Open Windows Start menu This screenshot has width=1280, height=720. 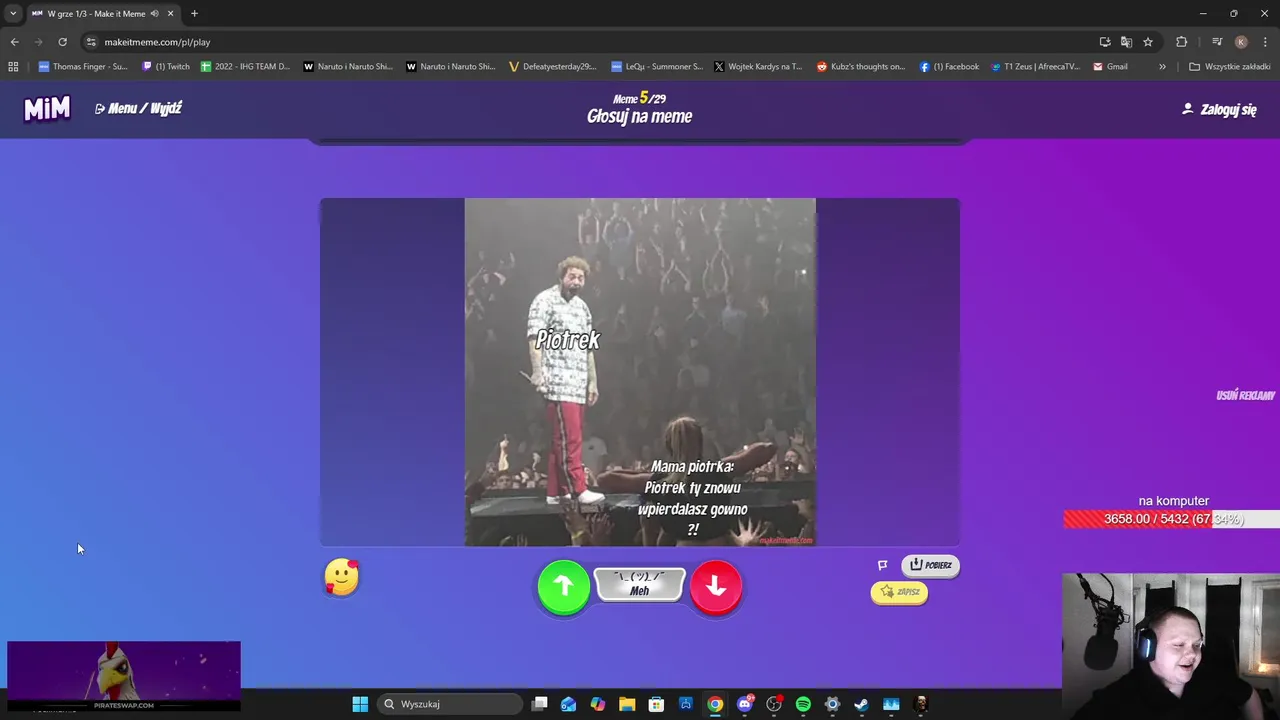(x=360, y=704)
